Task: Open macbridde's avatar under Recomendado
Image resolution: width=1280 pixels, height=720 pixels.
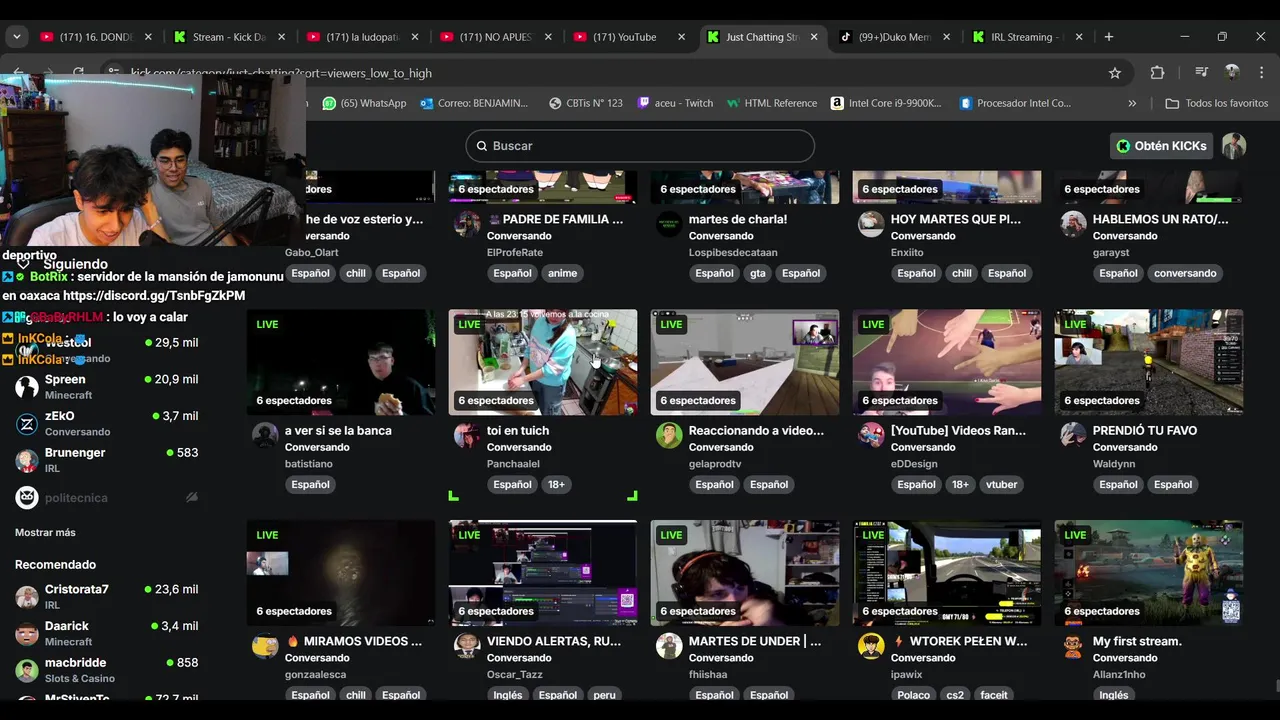Action: (x=27, y=670)
